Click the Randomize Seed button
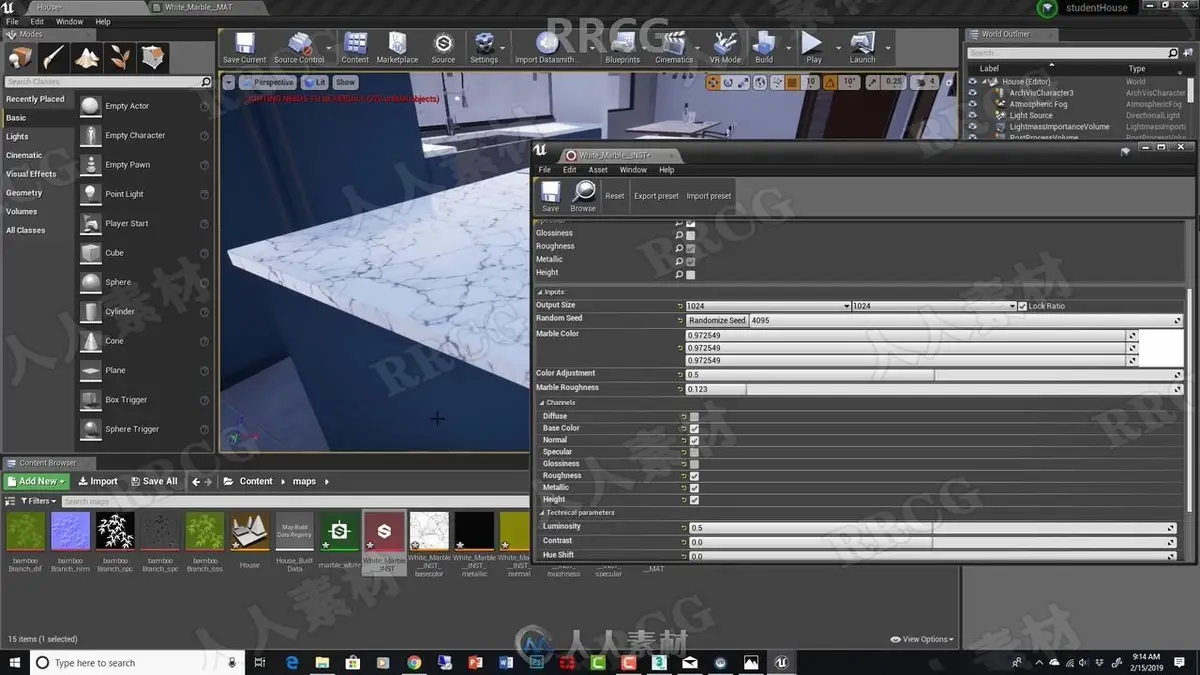1200x675 pixels. [717, 320]
